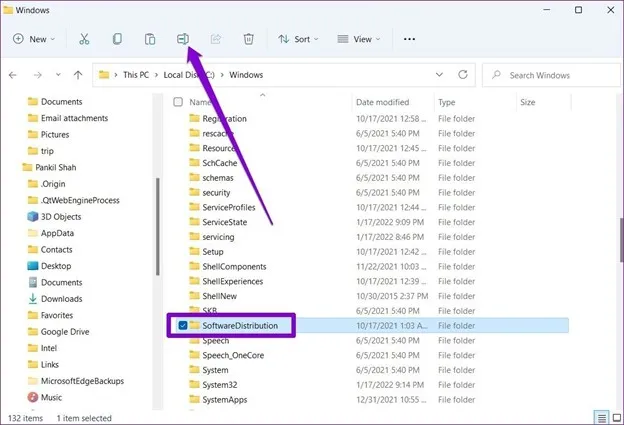Click the Delete trash bin icon

[x=249, y=39]
